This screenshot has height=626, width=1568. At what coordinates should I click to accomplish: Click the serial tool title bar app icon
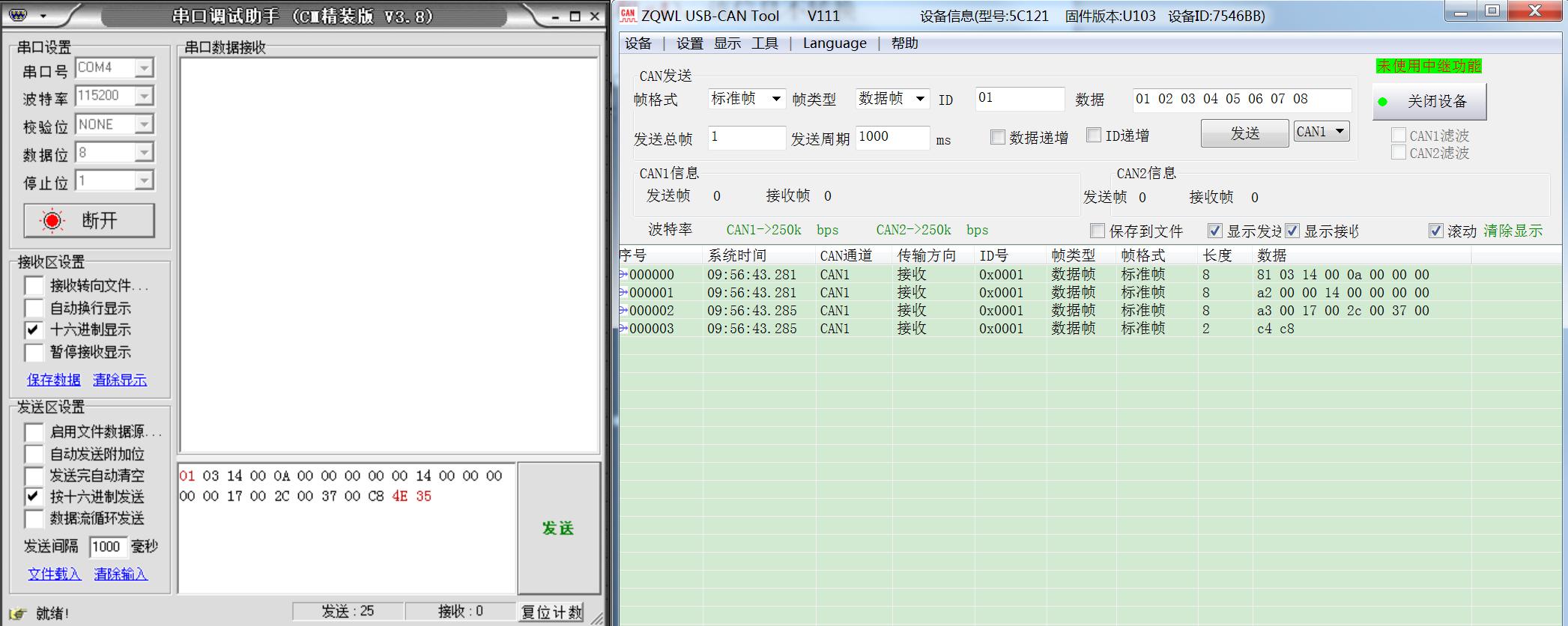click(x=19, y=16)
